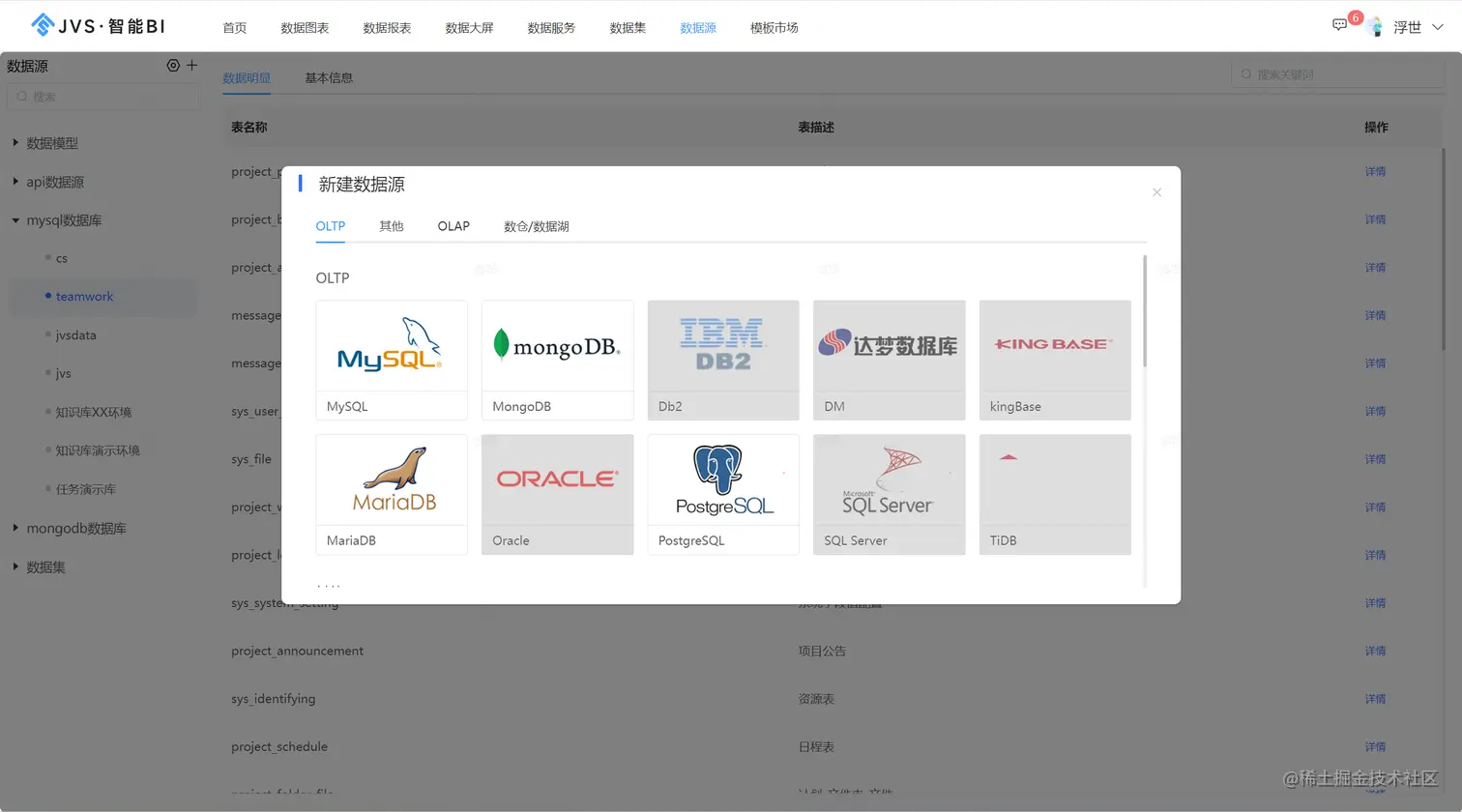The width and height of the screenshot is (1462, 812).
Task: Switch to the OLAP tab
Action: click(x=453, y=226)
